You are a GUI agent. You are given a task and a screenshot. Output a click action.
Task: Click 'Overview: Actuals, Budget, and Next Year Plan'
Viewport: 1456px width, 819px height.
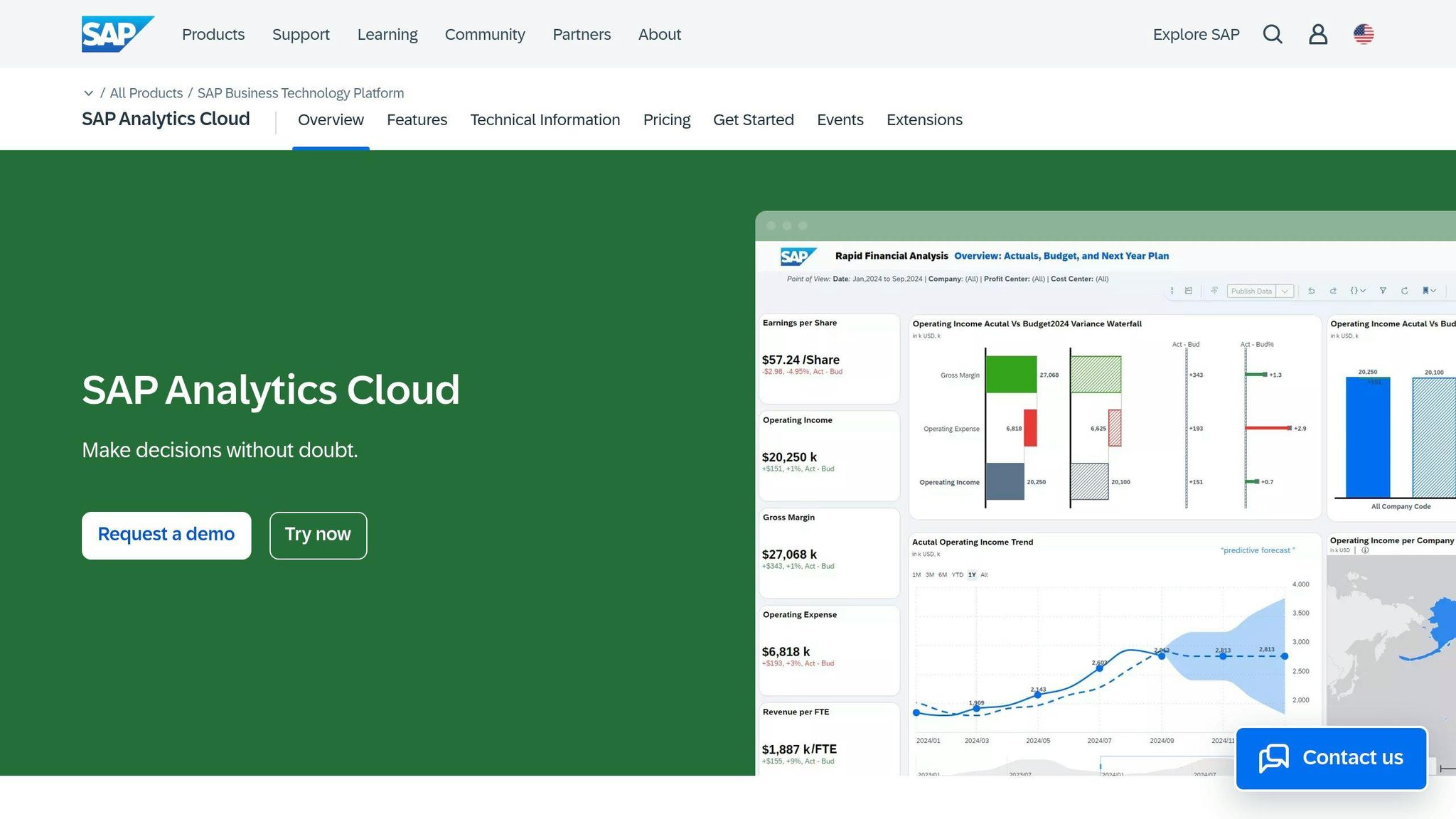tap(1061, 256)
